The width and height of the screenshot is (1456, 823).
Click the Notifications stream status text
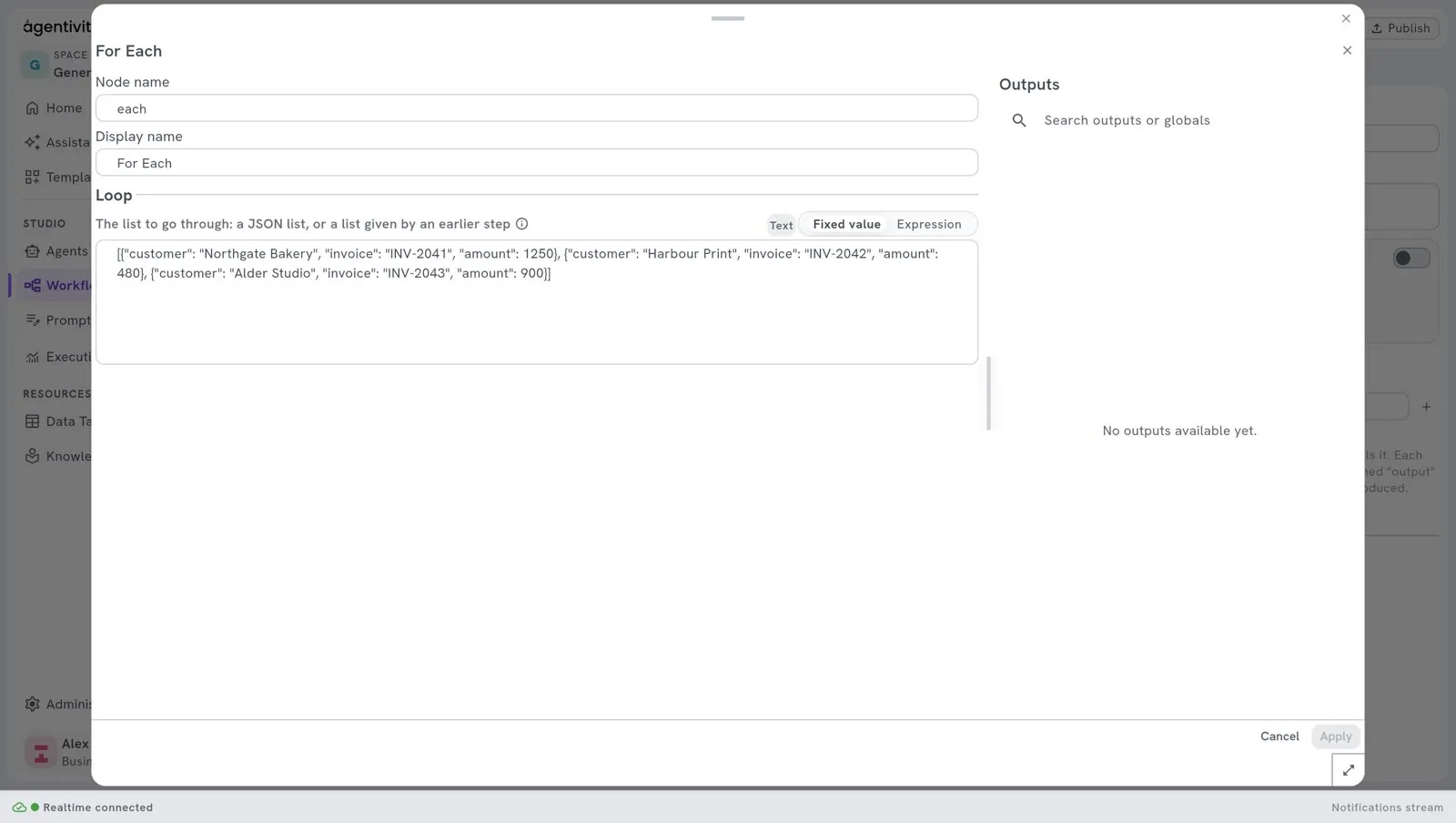tap(1387, 808)
